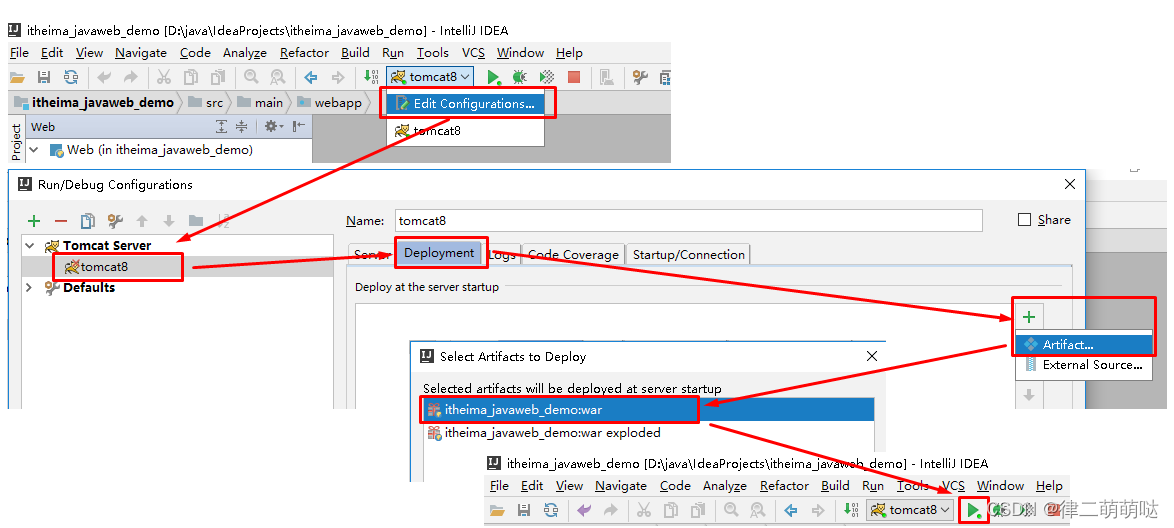The height and width of the screenshot is (528, 1174).
Task: Click itheima_javaweb_demo breadcrumb
Action: tap(94, 103)
